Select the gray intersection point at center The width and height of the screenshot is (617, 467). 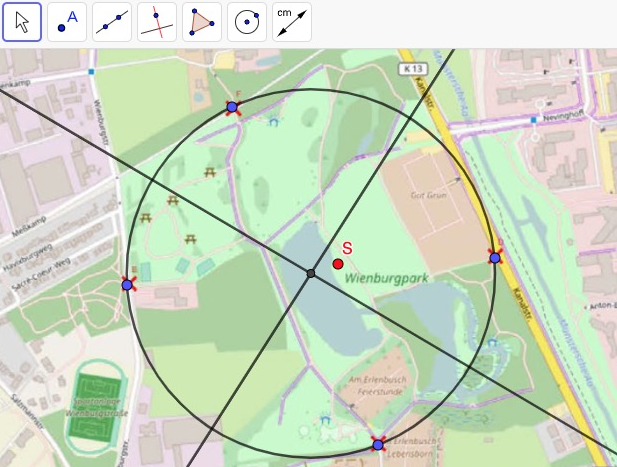311,273
